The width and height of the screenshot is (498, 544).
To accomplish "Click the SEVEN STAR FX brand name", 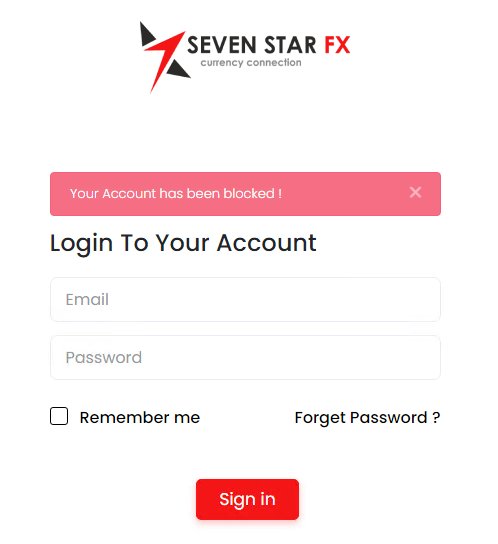I will tap(269, 45).
